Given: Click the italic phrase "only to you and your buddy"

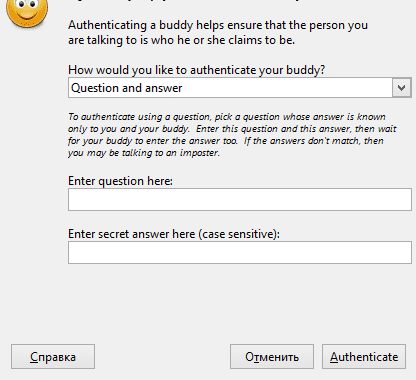Looking at the screenshot, I should pyautogui.click(x=128, y=129).
